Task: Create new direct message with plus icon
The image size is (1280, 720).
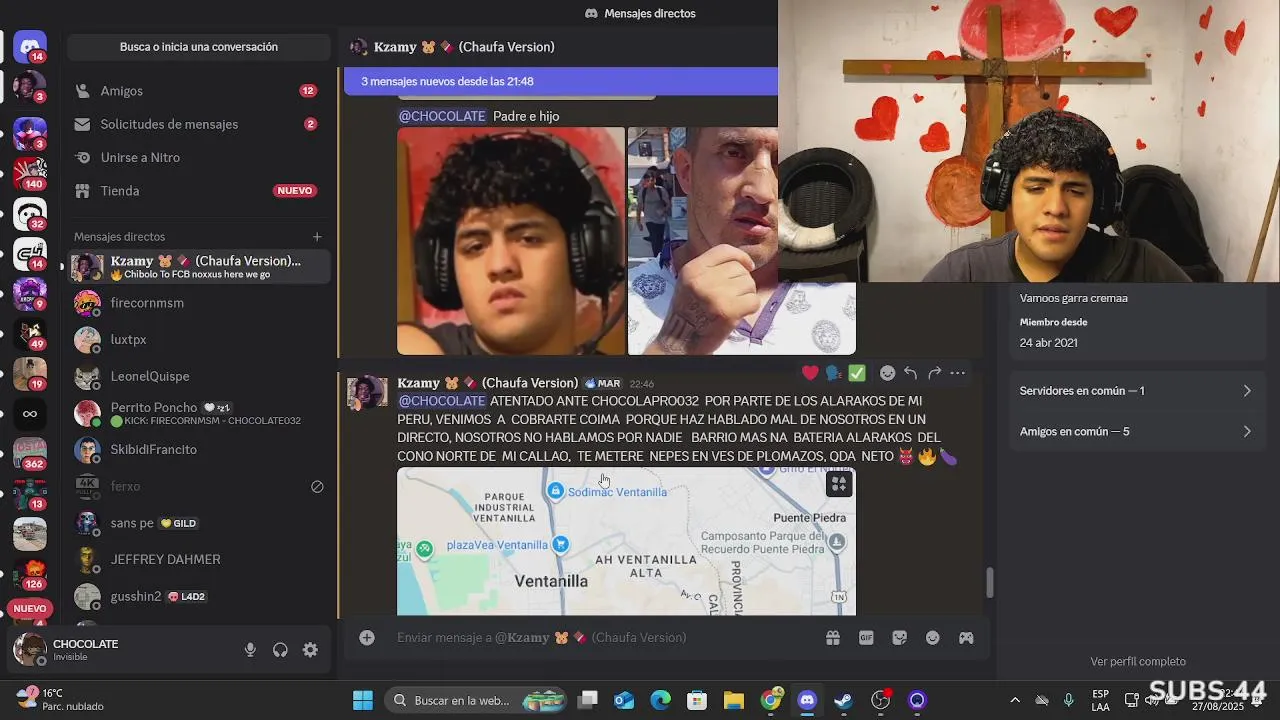Action: [317, 237]
